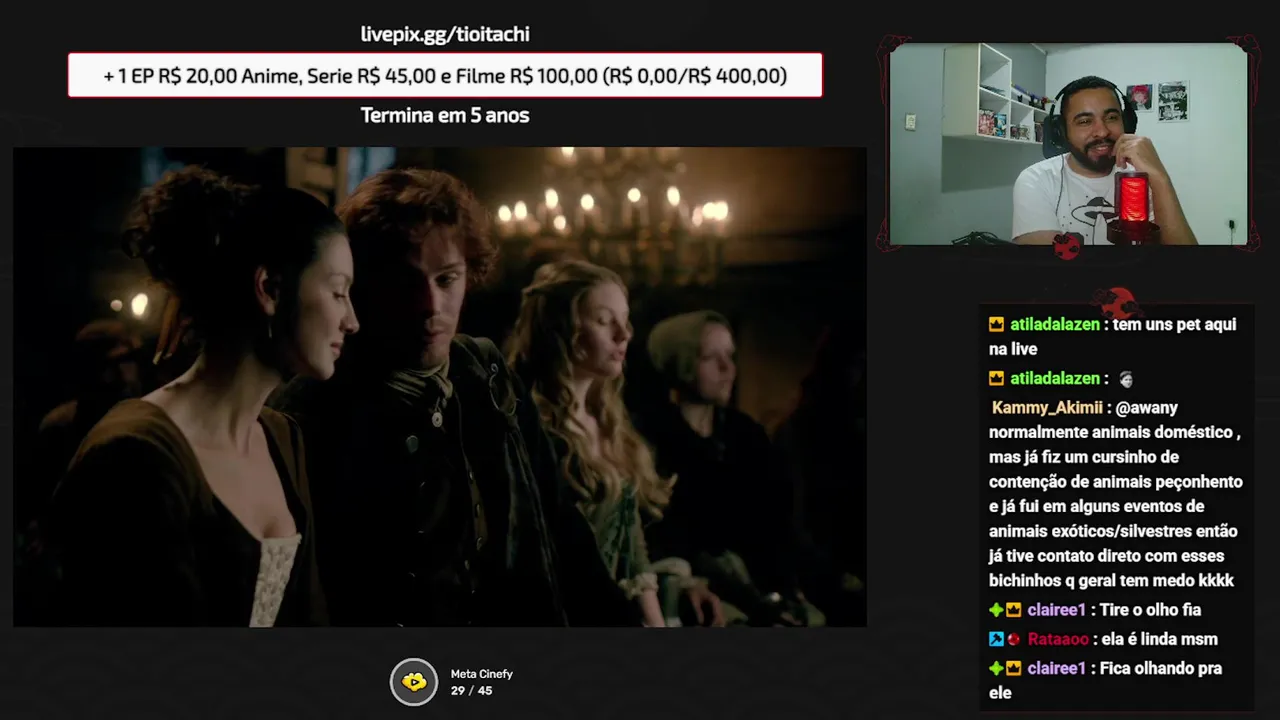1280x720 pixels.
Task: Click the message 'Tire o olho fia'
Action: point(1150,610)
